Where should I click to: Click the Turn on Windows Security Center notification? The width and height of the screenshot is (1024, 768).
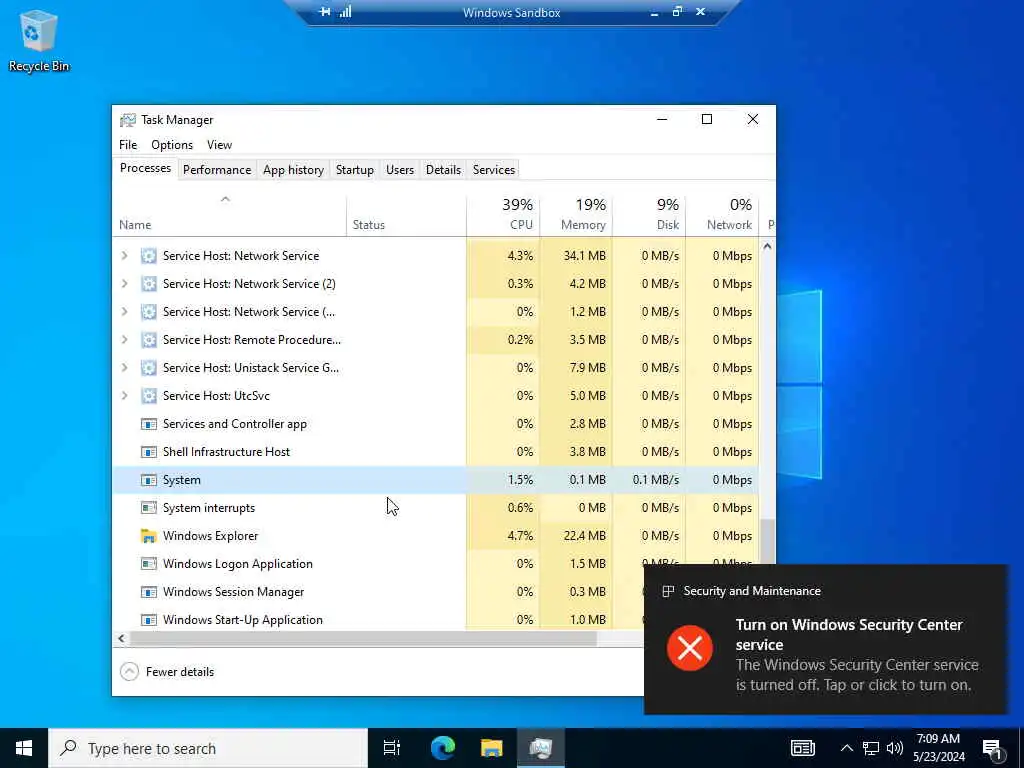[825, 639]
